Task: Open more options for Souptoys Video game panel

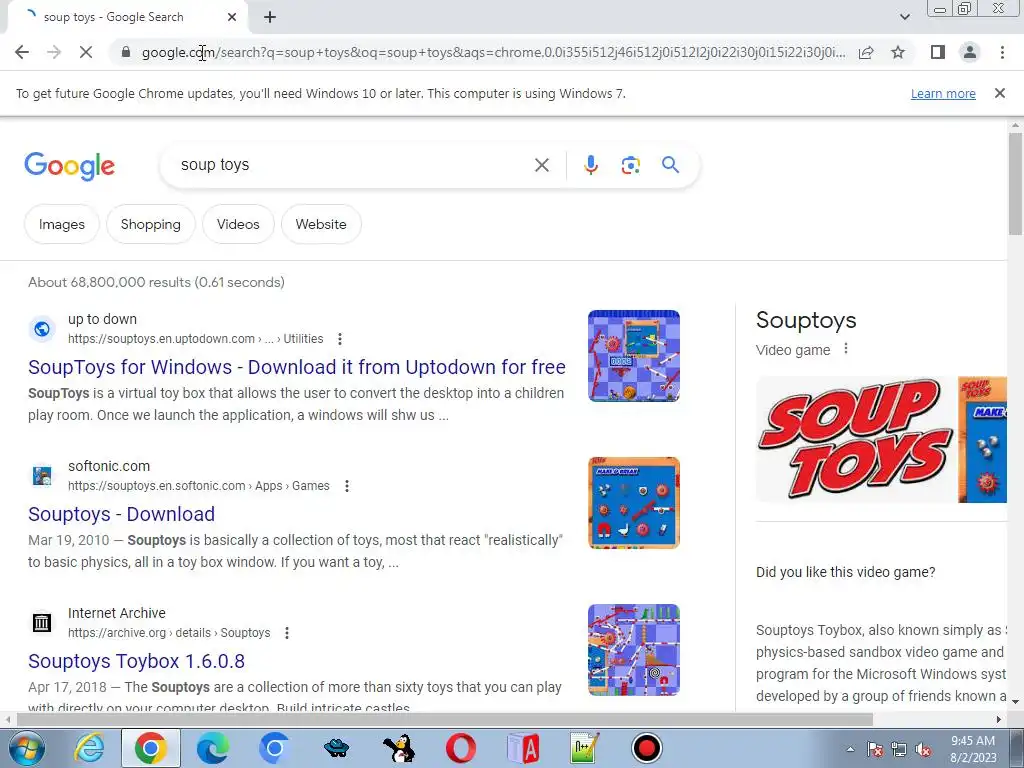Action: (x=846, y=349)
